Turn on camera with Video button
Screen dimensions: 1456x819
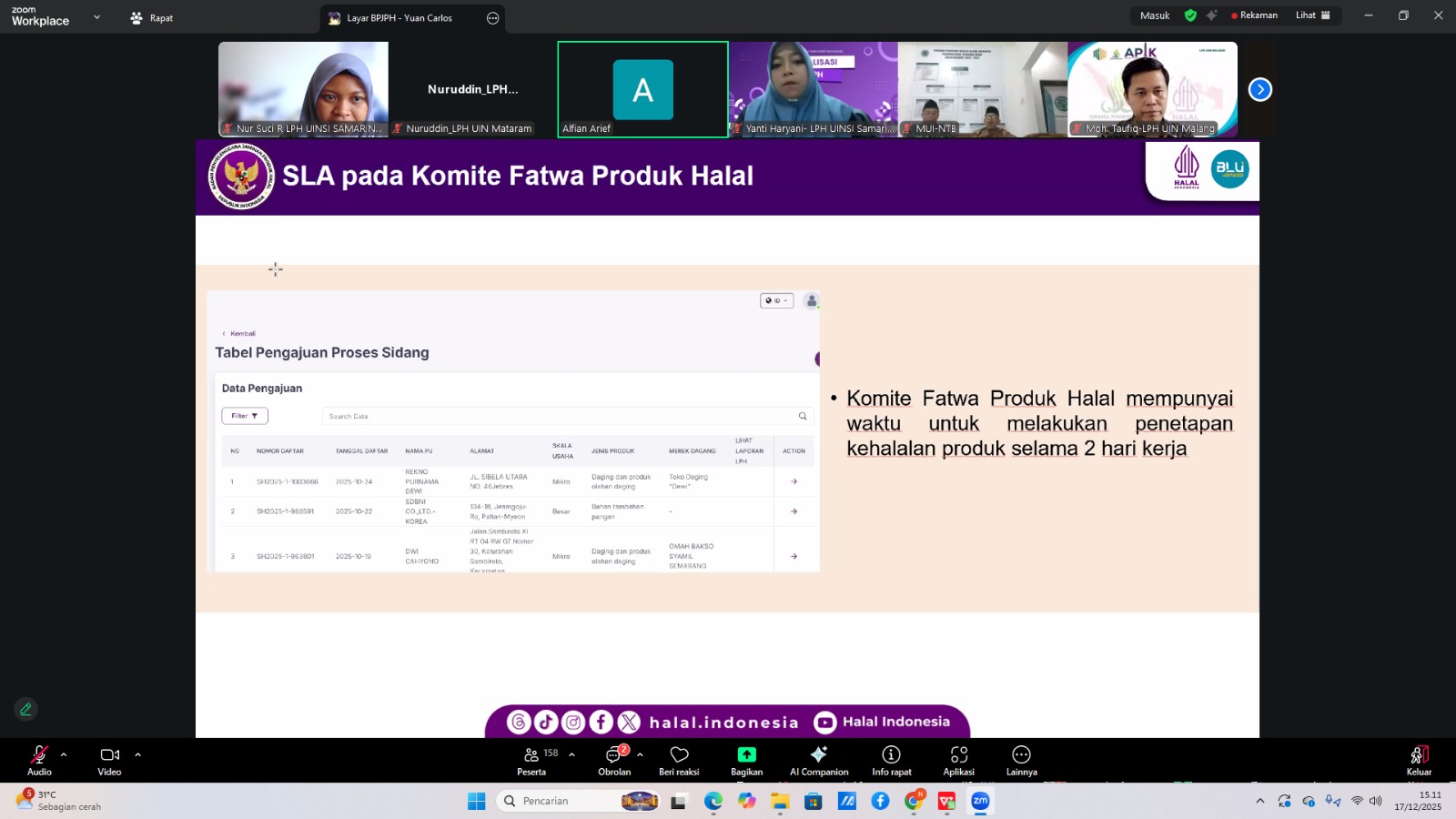coord(109,759)
